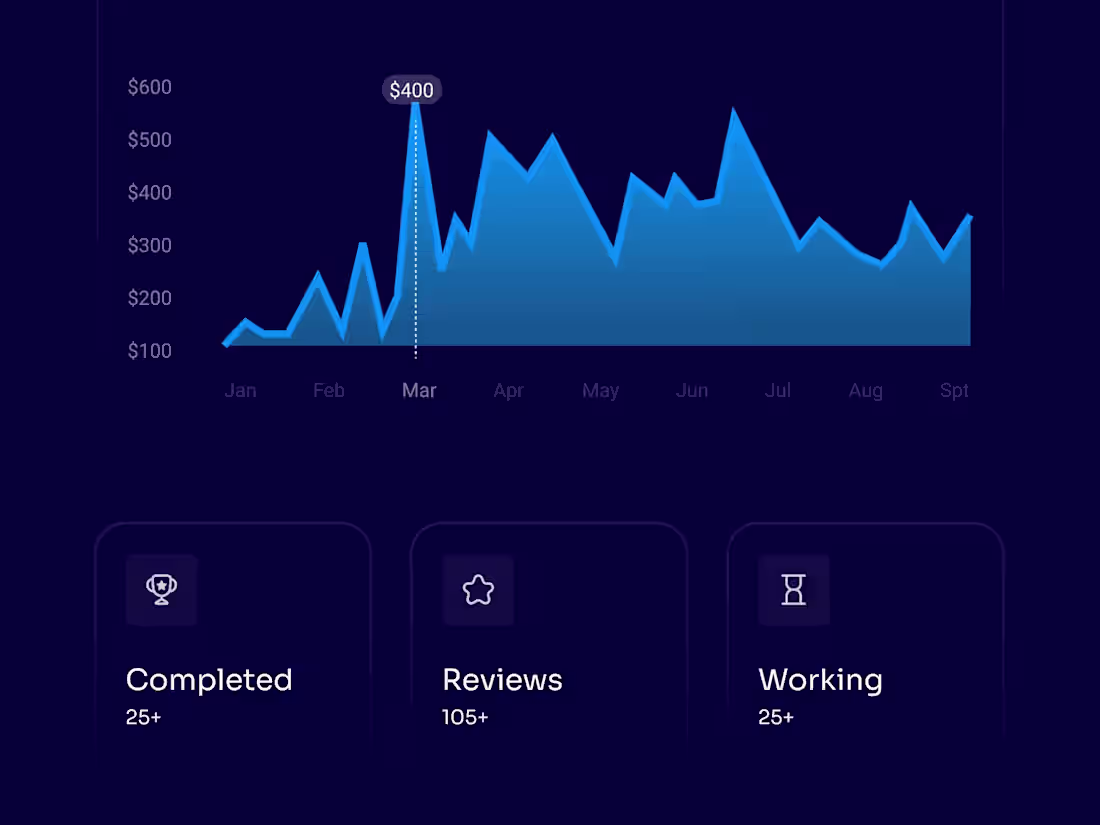Viewport: 1100px width, 825px height.
Task: Click the 25+ completed counter
Action: 144,717
